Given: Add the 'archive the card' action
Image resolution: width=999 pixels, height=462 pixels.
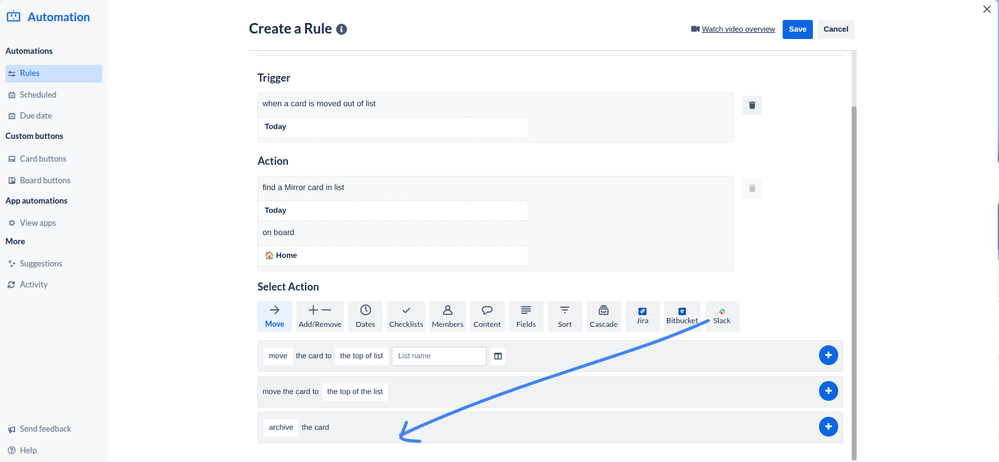Looking at the screenshot, I should point(828,427).
